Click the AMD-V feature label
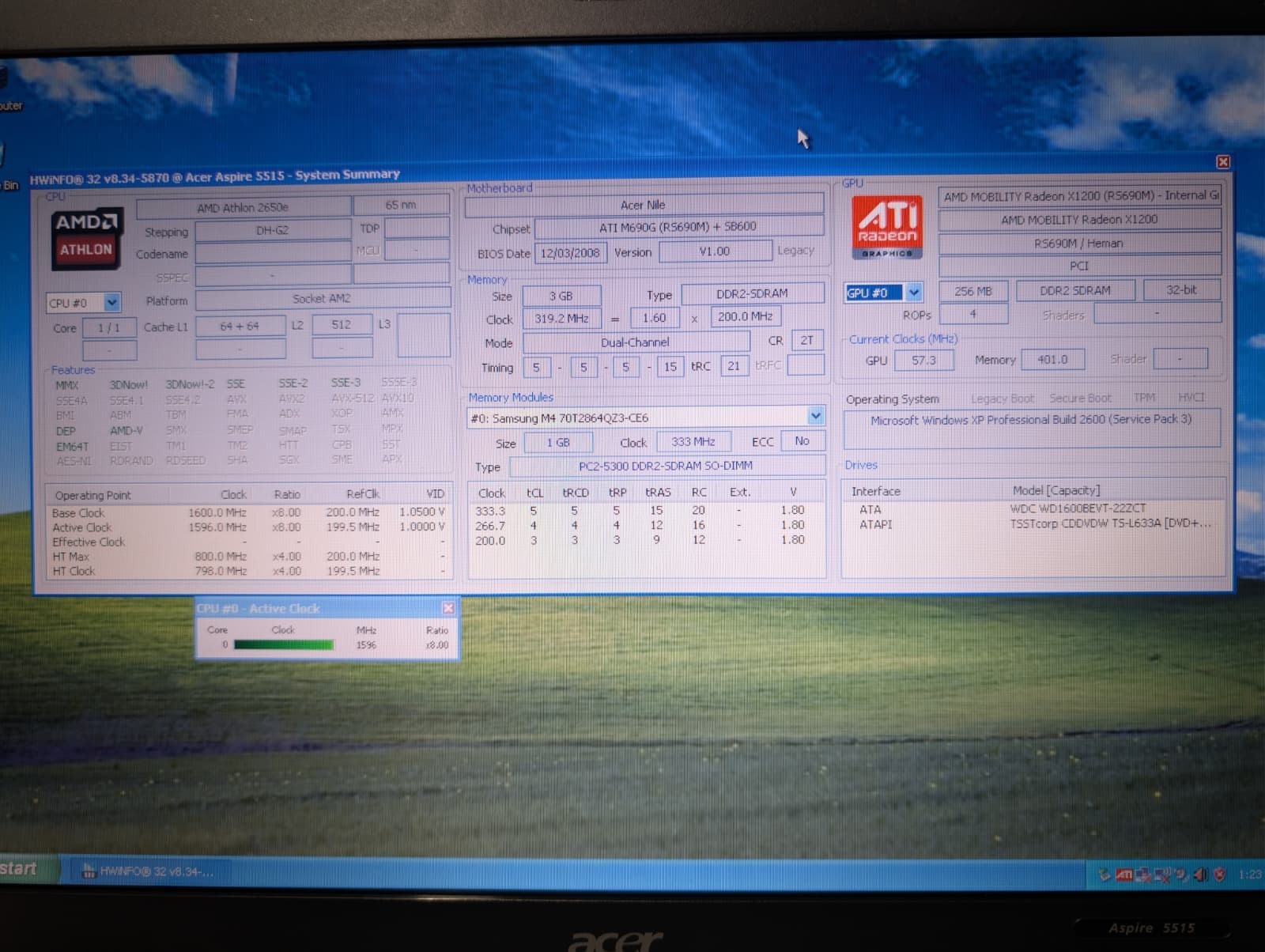 point(126,431)
